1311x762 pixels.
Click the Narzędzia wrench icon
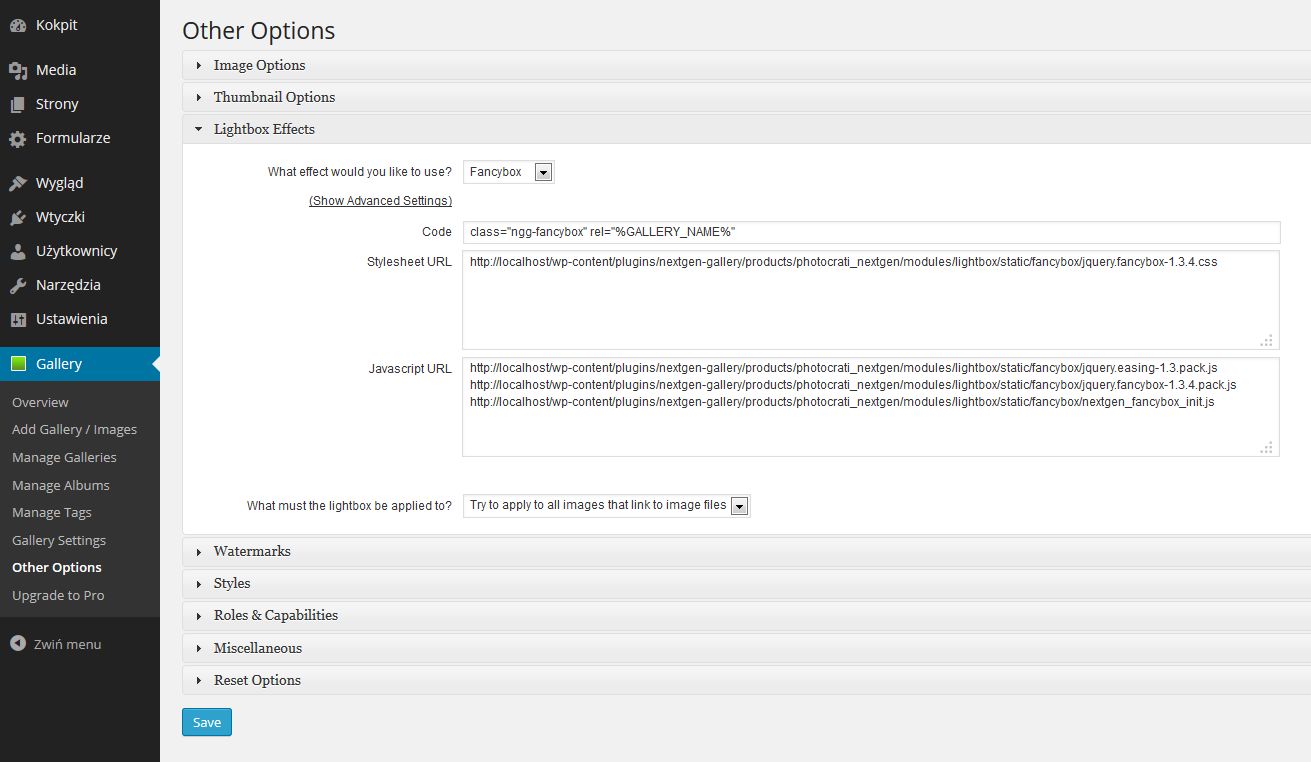tap(18, 285)
